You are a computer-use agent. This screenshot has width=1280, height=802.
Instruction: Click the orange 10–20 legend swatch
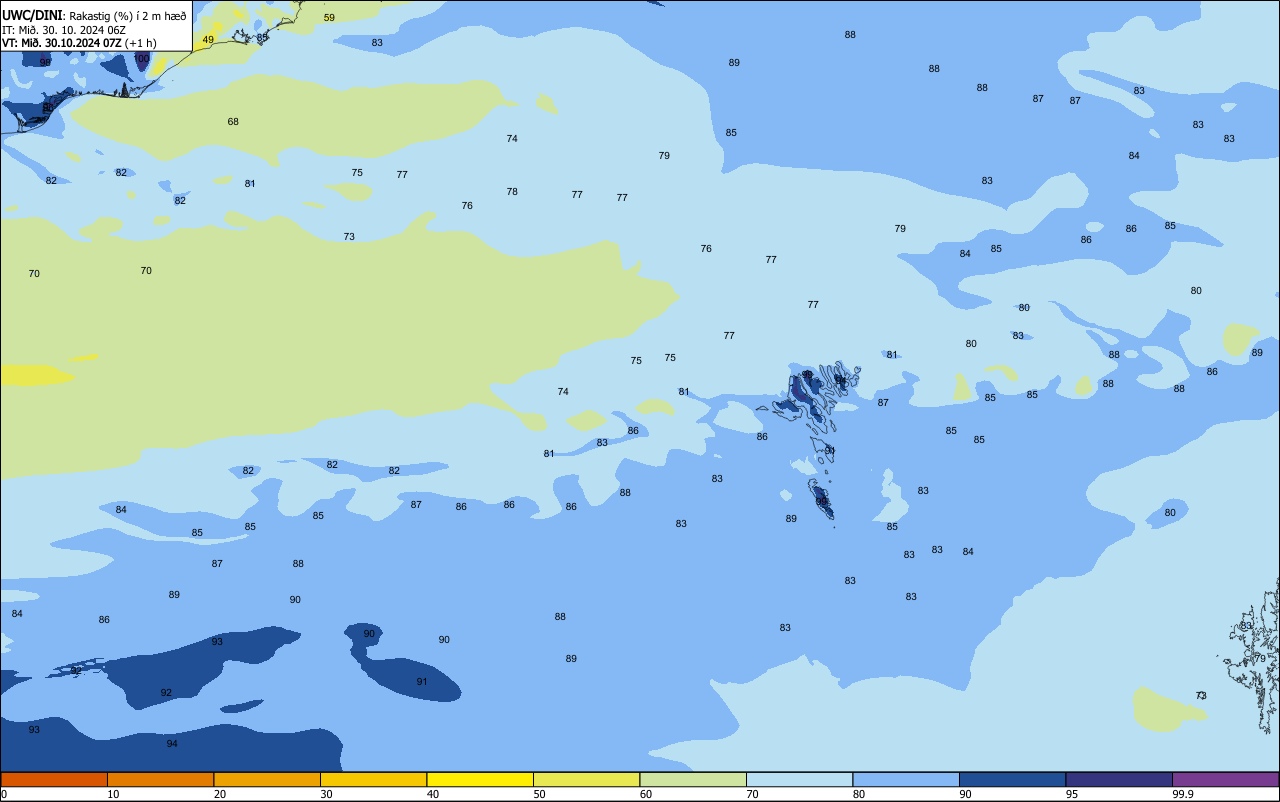(160, 779)
